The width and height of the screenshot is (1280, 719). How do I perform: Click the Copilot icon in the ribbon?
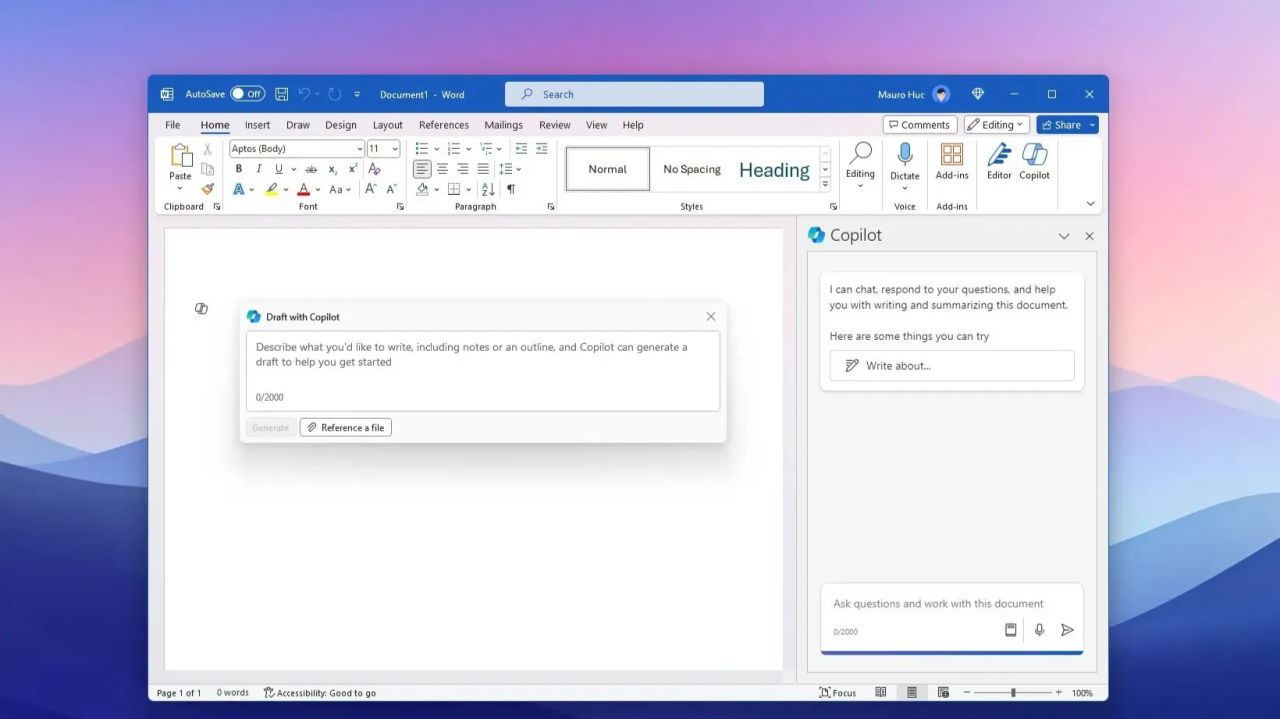tap(1034, 161)
